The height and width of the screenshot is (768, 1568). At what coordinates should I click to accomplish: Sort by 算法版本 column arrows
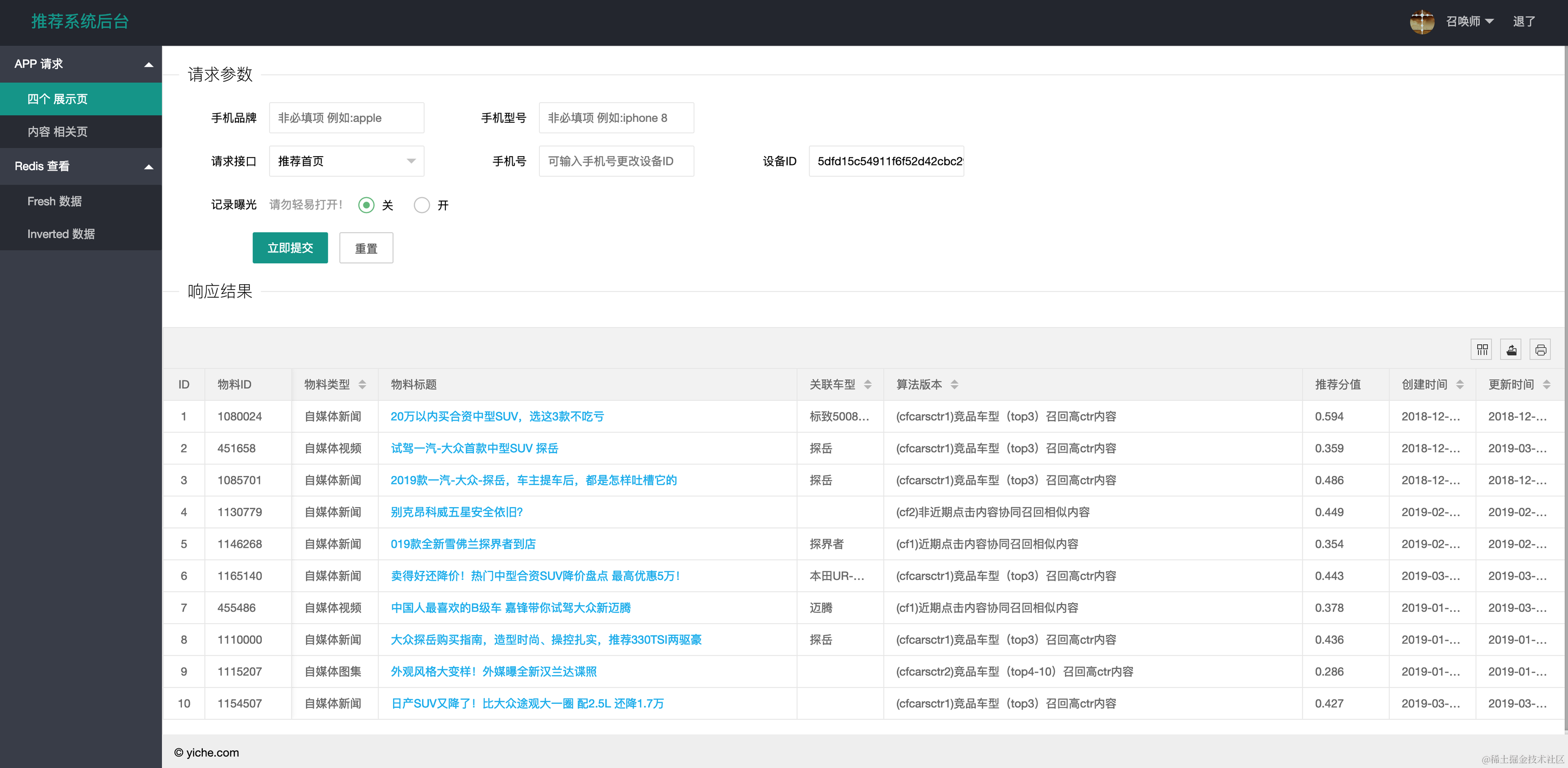[x=954, y=385]
